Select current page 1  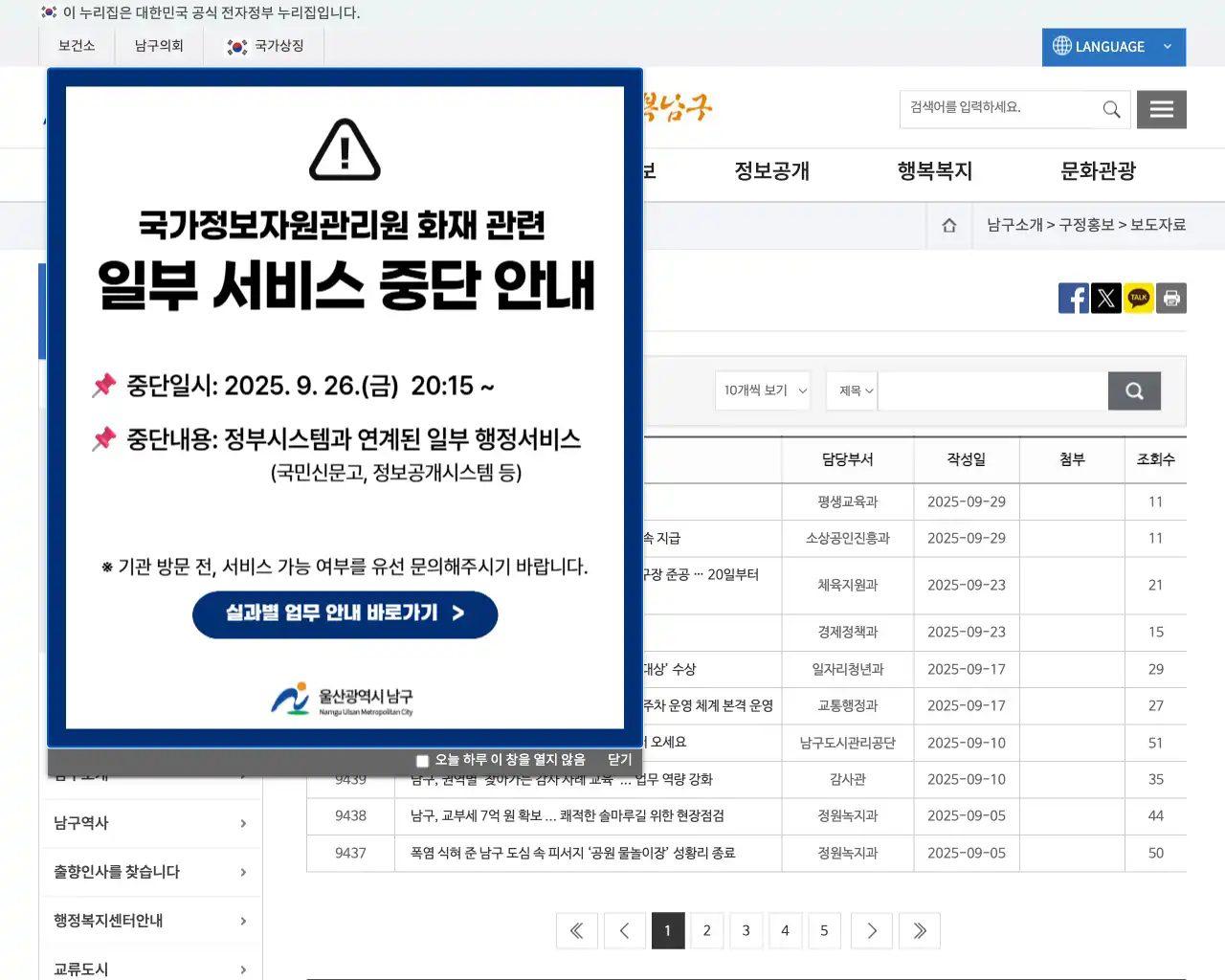[668, 930]
